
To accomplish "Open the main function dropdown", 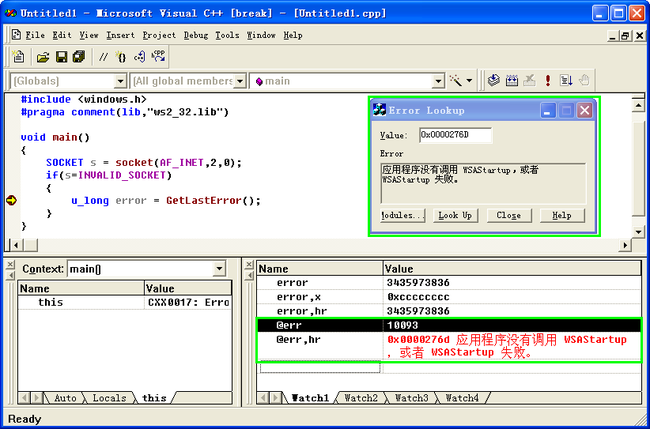I will click(438, 81).
